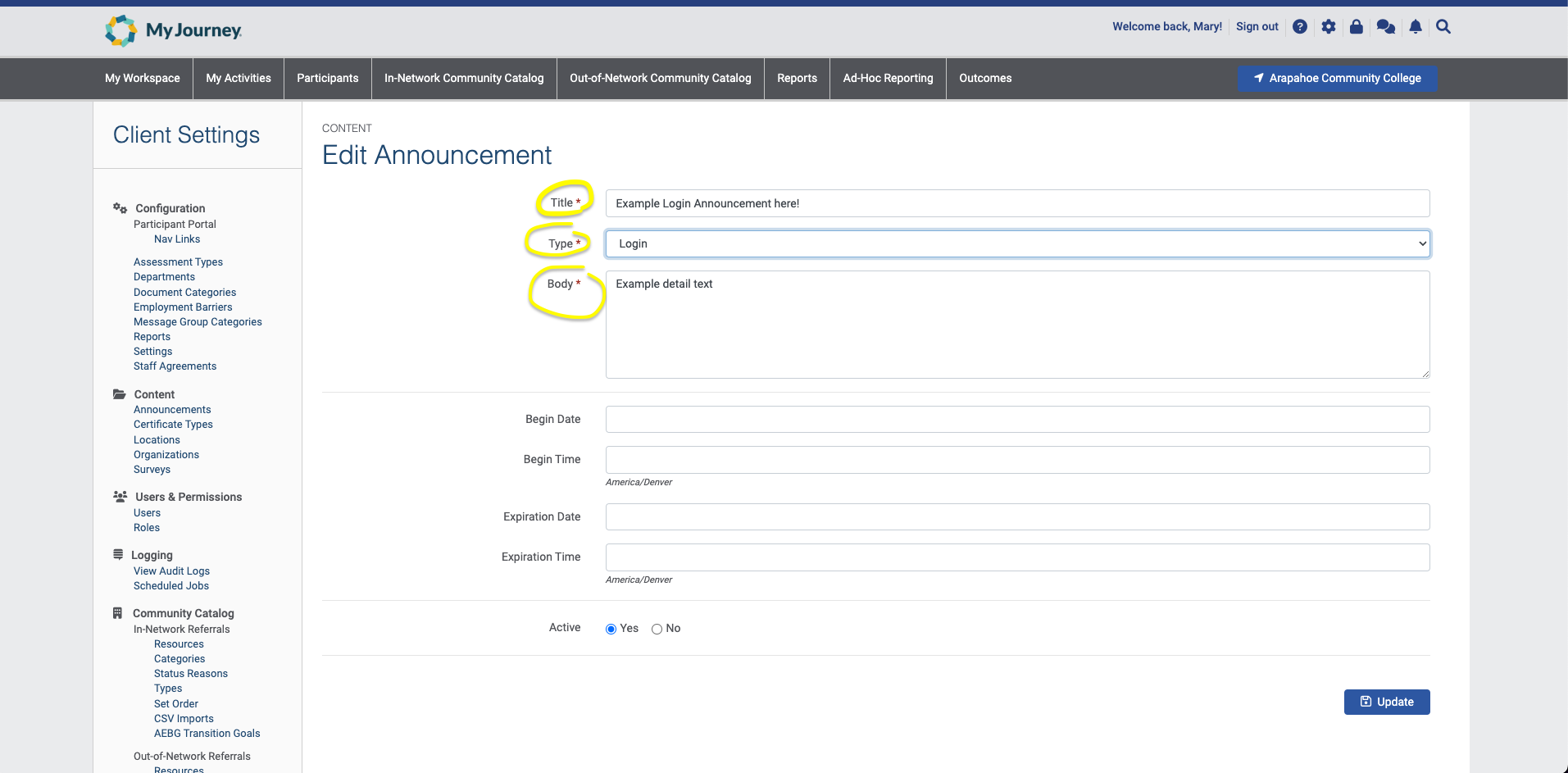
Task: Open the Begin Date picker field
Action: [x=1017, y=419]
